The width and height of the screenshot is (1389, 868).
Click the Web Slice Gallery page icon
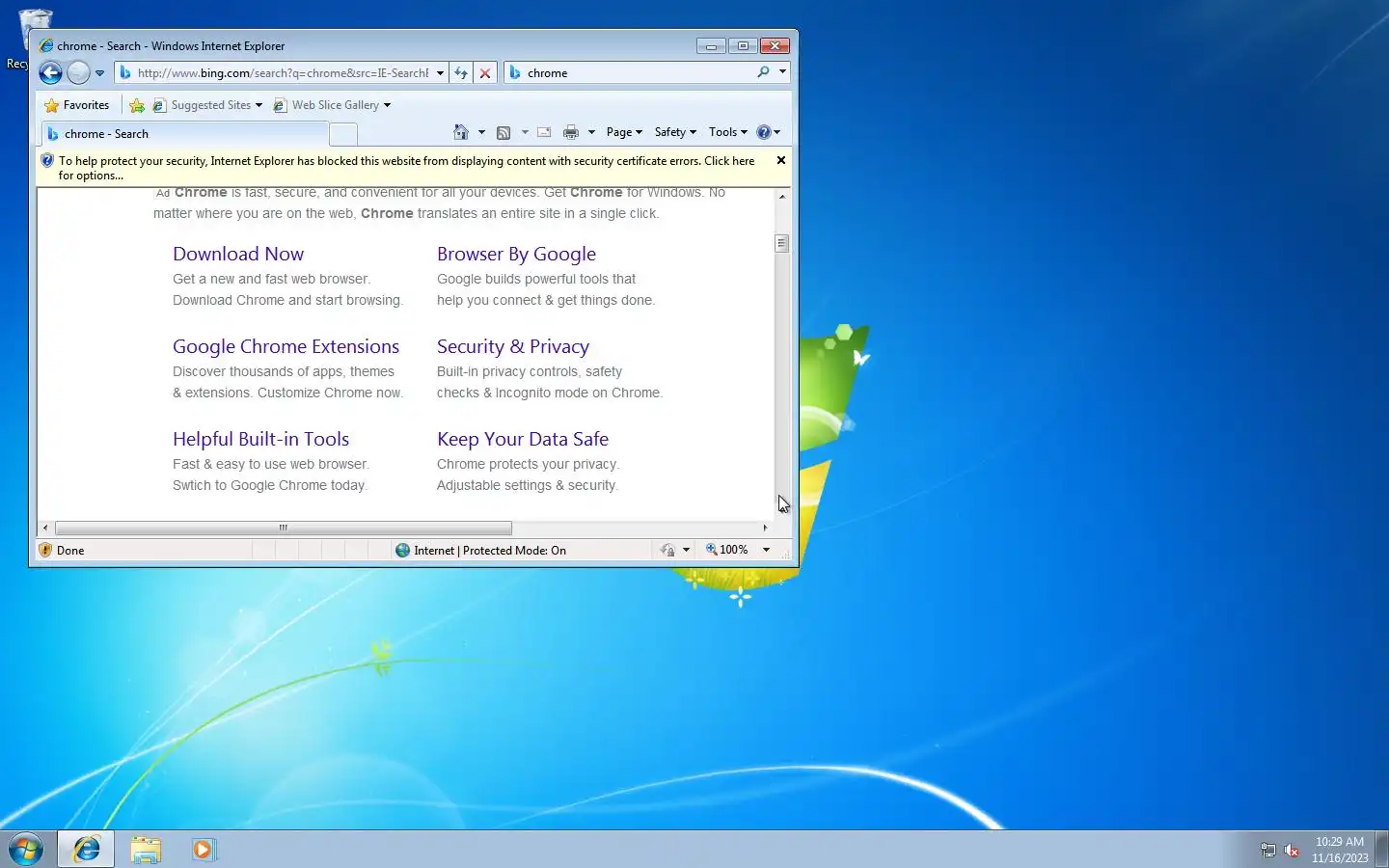280,105
